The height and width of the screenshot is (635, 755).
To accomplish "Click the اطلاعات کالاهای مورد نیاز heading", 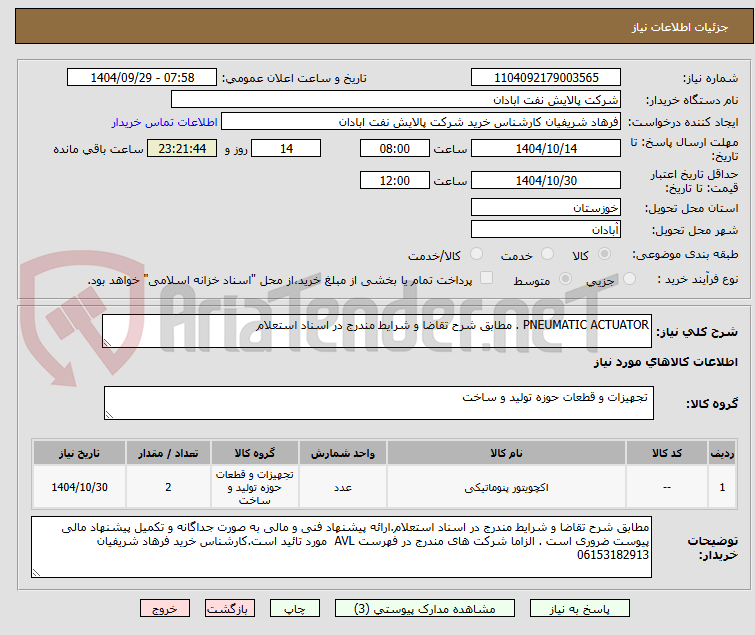I will point(665,362).
